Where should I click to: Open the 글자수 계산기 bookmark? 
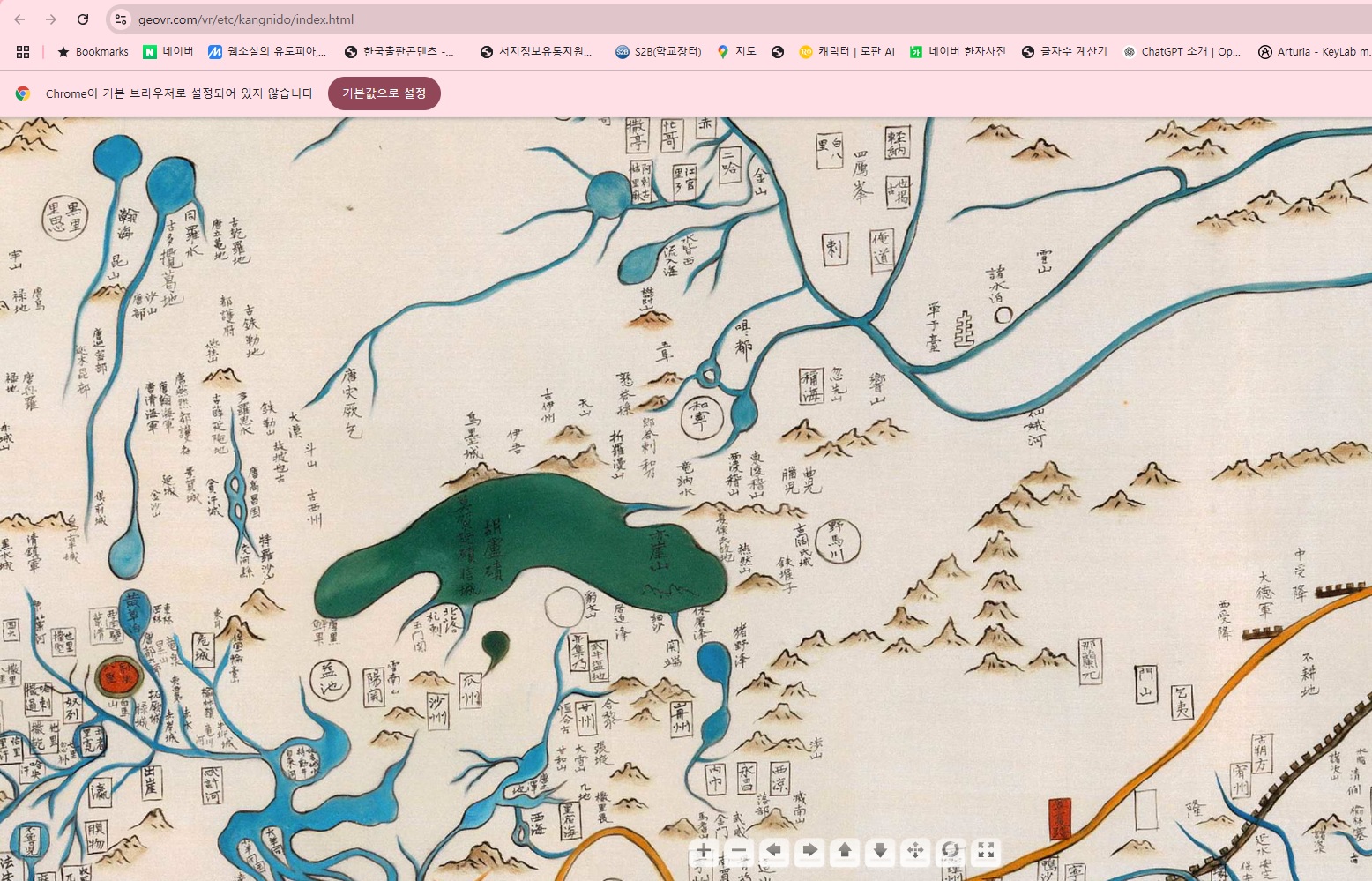1064,52
